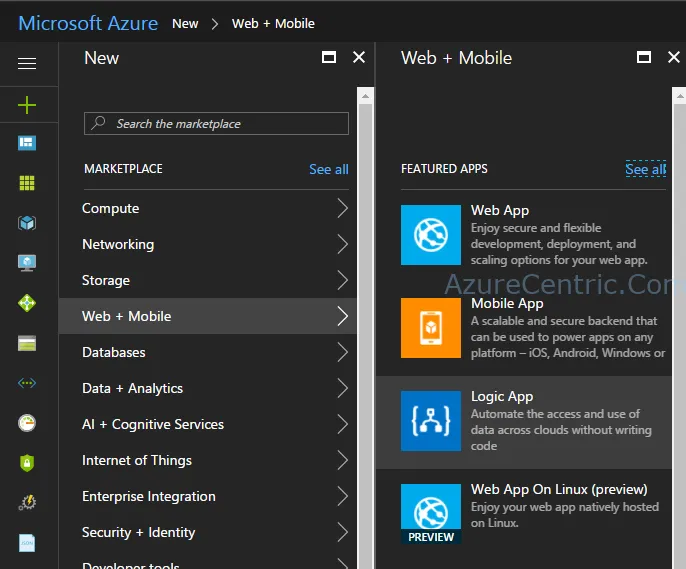Select Enterprise Integration label
This screenshot has width=686, height=569.
tap(149, 496)
